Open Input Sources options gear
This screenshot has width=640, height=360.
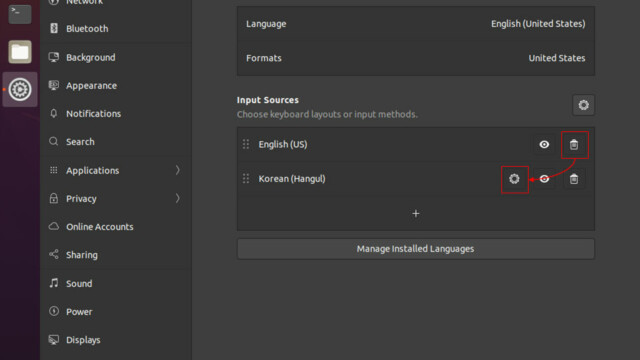click(583, 105)
